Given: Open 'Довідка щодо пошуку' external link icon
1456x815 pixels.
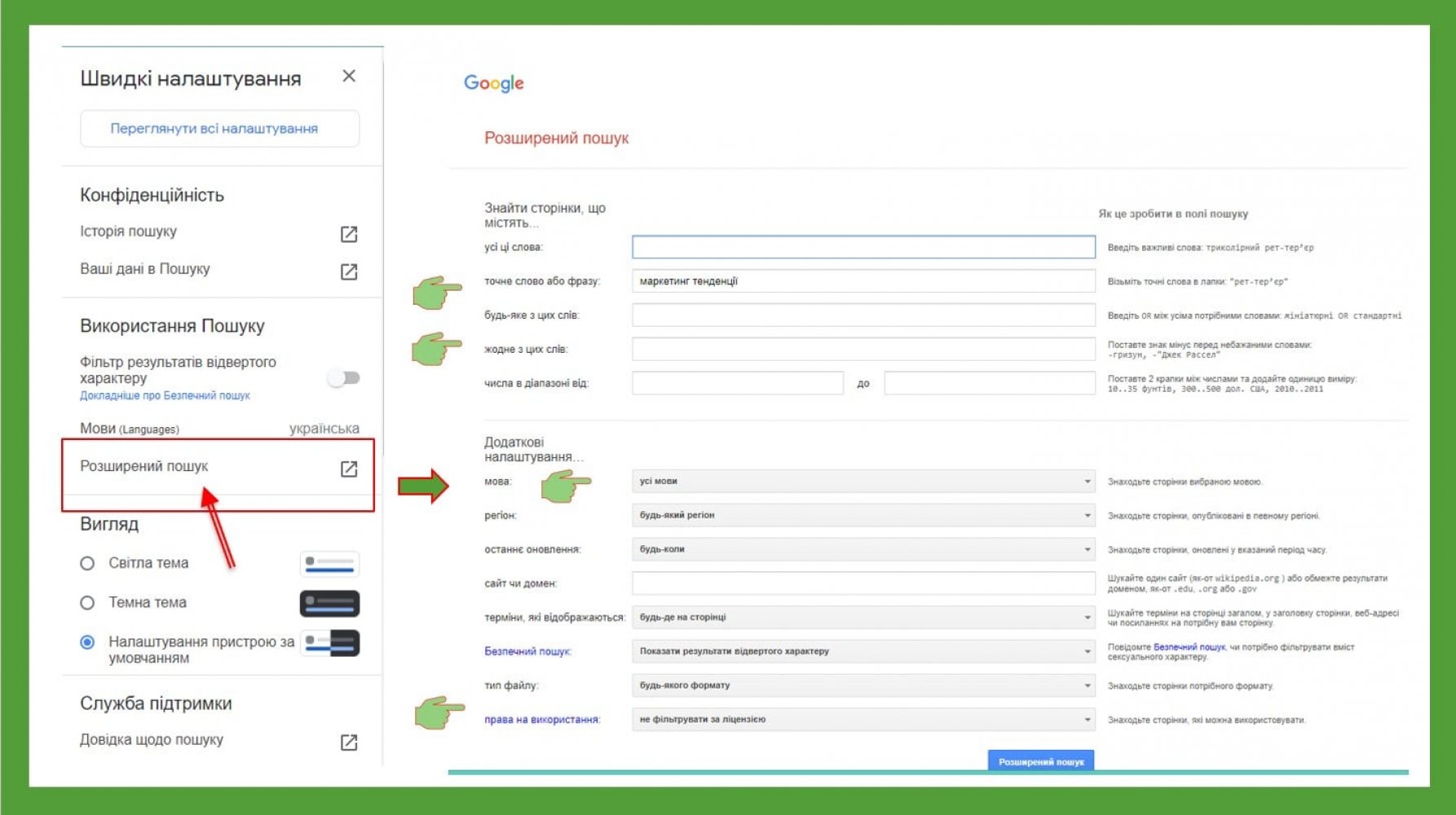Looking at the screenshot, I should (349, 742).
